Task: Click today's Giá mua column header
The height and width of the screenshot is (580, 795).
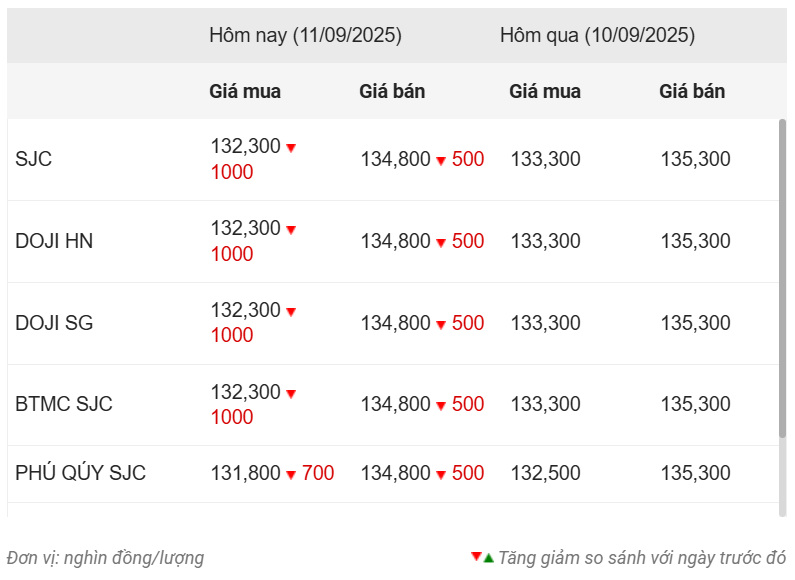Action: click(245, 91)
